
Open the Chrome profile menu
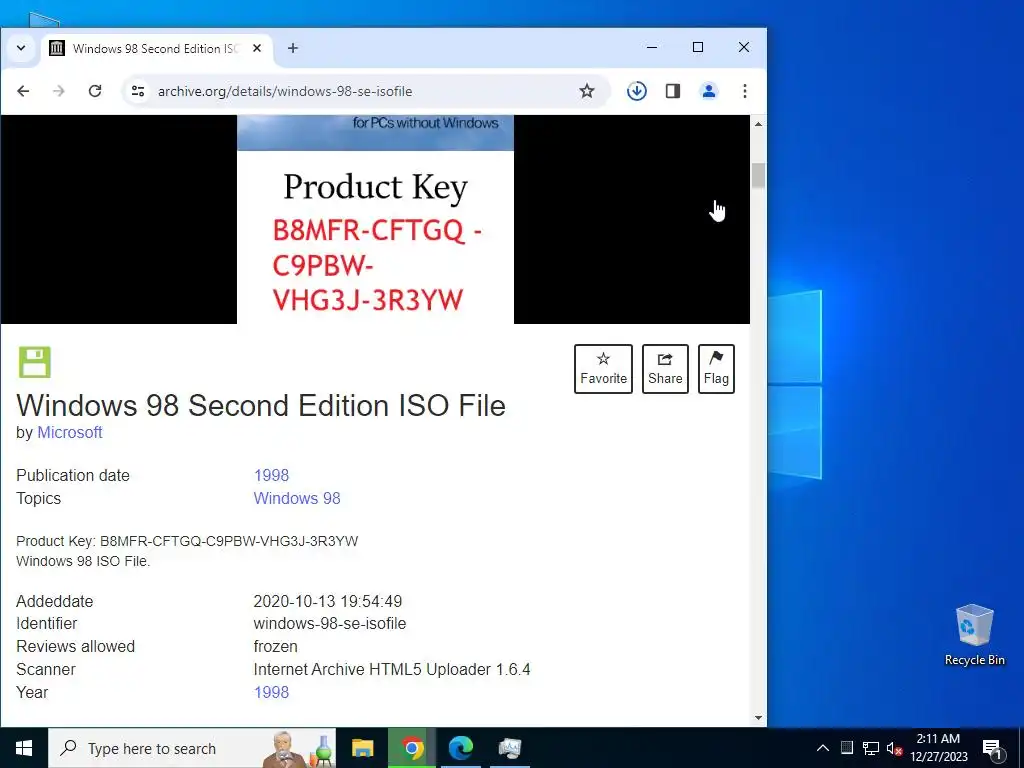709,91
